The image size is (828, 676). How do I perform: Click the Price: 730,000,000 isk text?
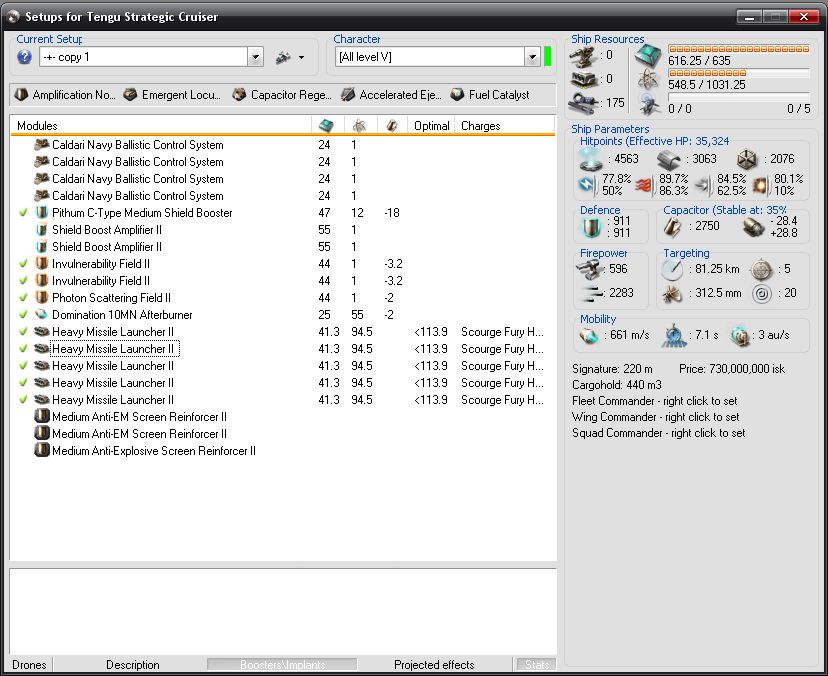(732, 369)
